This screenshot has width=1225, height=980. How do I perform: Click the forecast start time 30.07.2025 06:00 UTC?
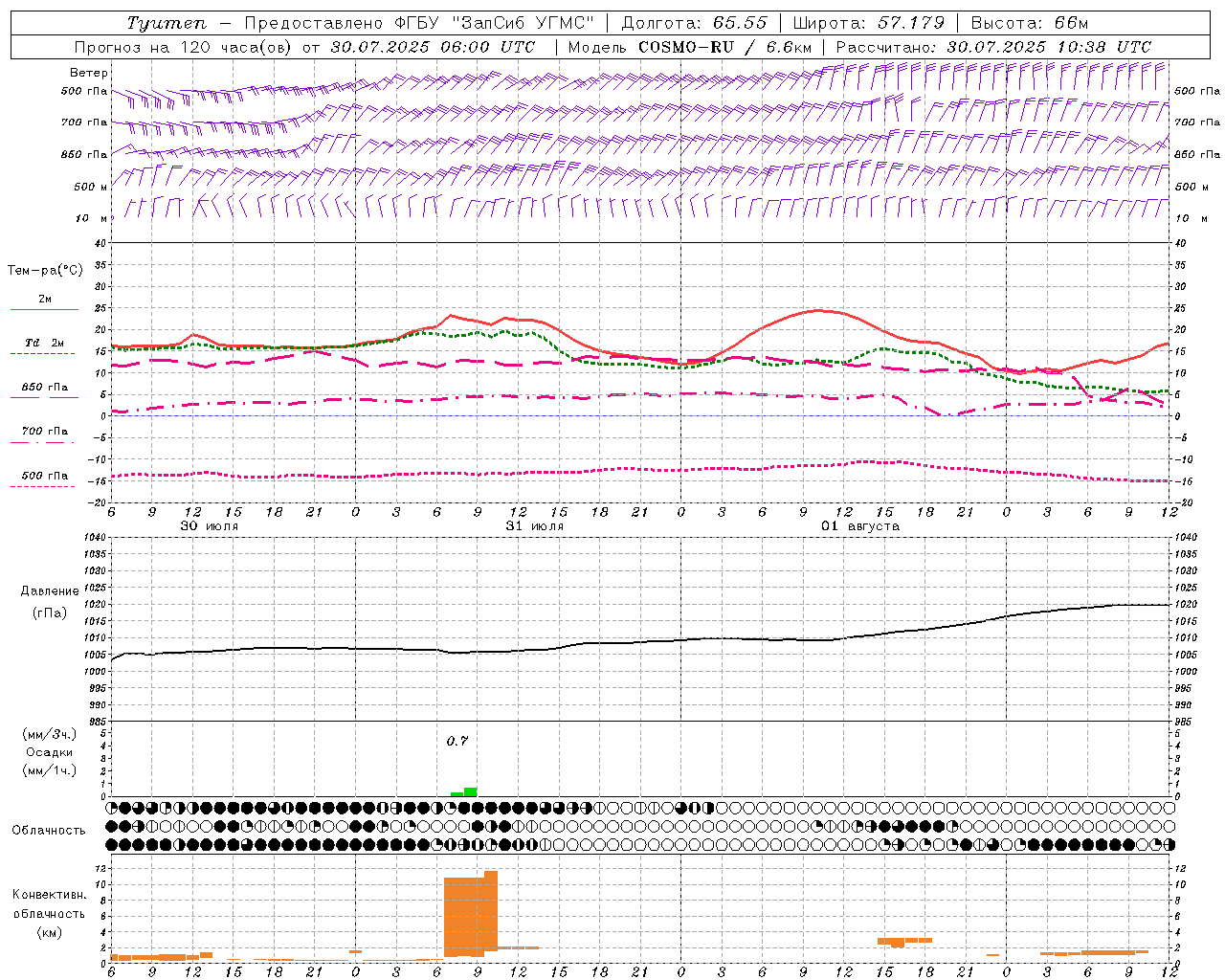(x=433, y=47)
